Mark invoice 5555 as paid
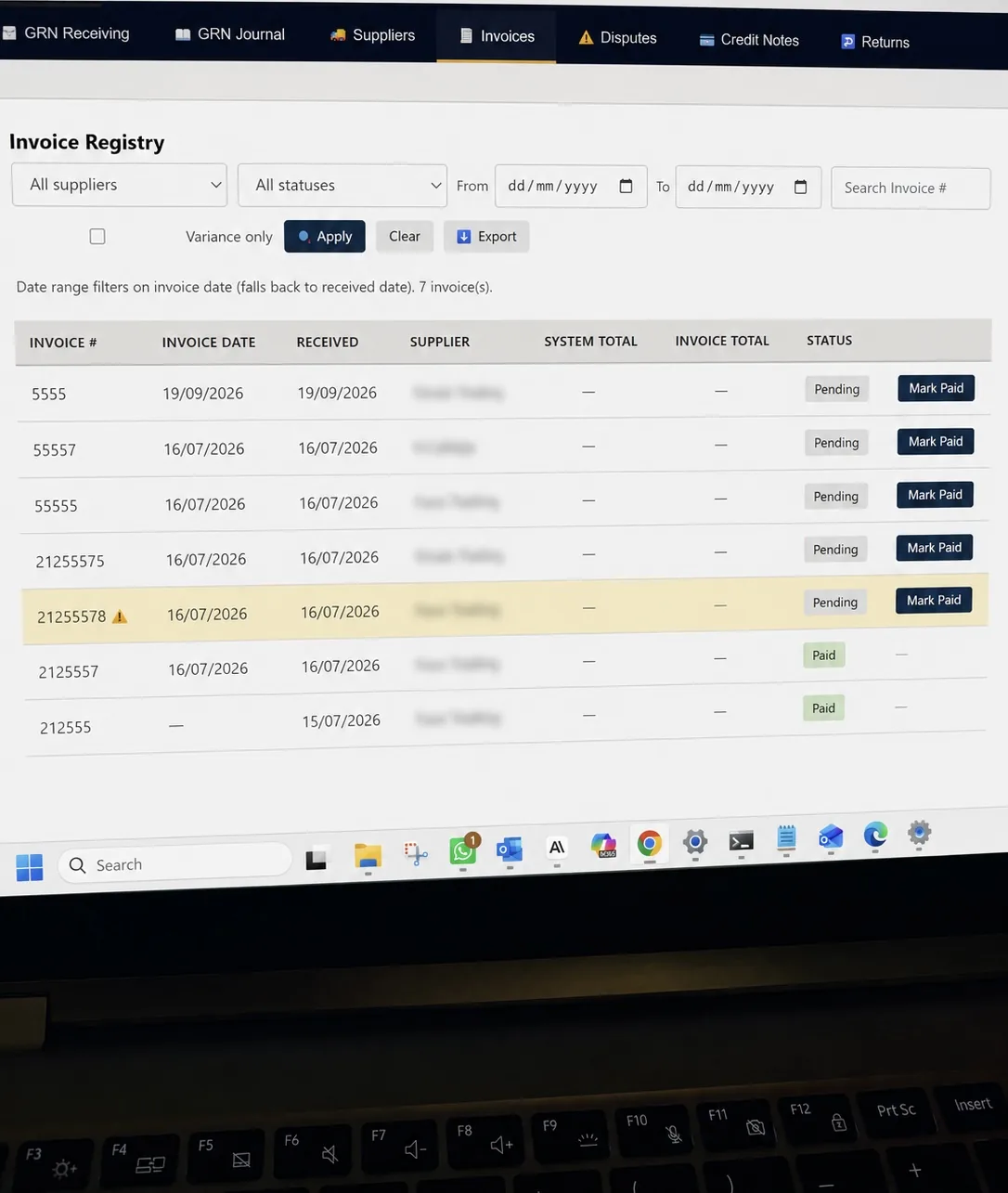 pyautogui.click(x=936, y=388)
